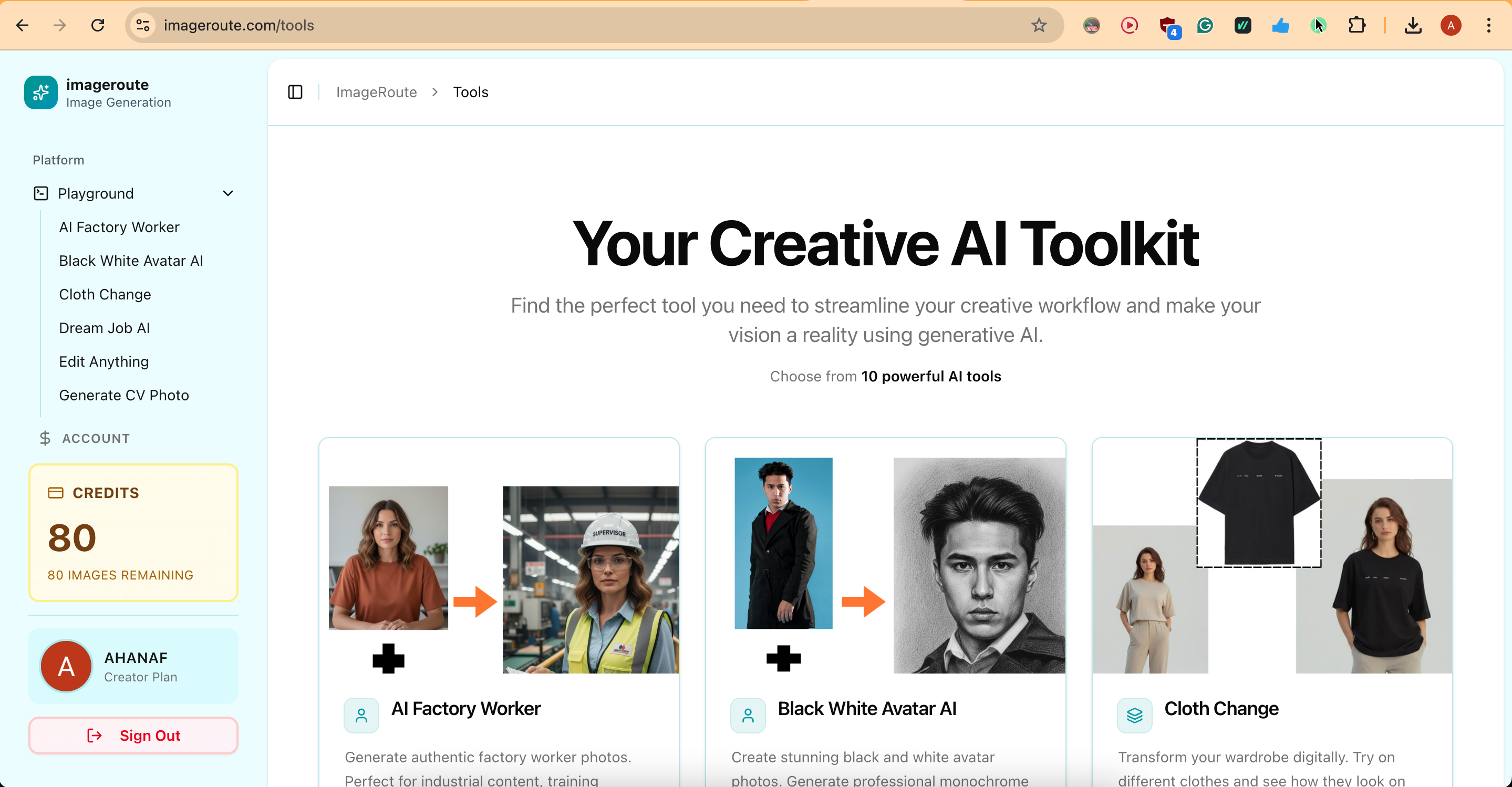Open the Chrome downloads icon
This screenshot has height=787, width=1512.
[x=1413, y=25]
